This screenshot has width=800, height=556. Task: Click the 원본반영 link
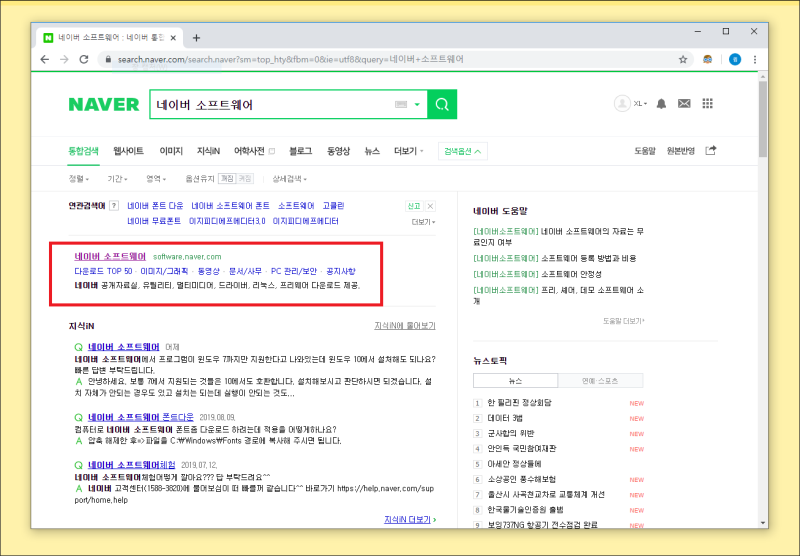(x=681, y=151)
